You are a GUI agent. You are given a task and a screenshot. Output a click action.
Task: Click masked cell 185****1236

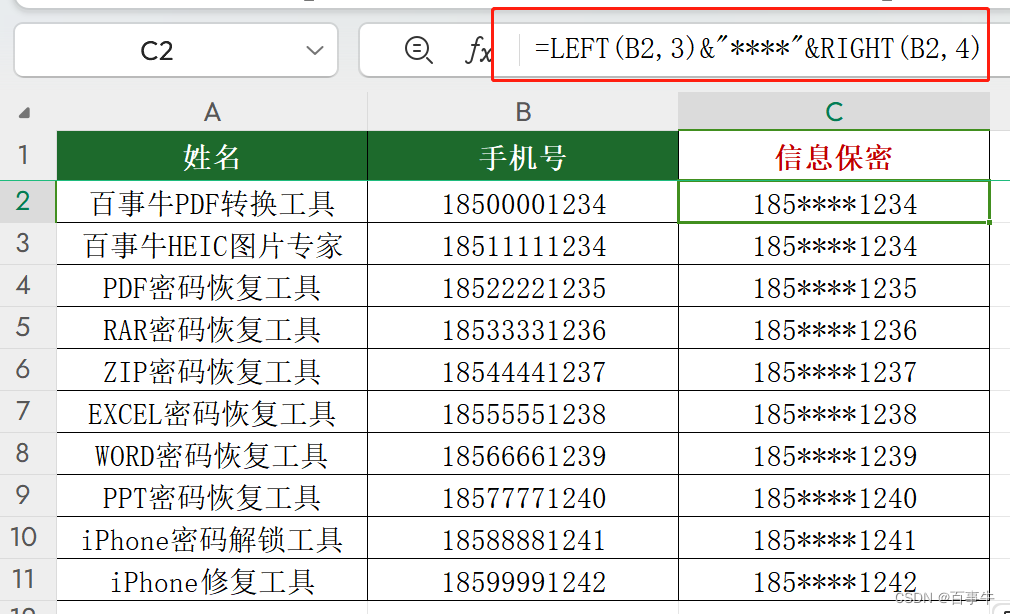(x=834, y=328)
